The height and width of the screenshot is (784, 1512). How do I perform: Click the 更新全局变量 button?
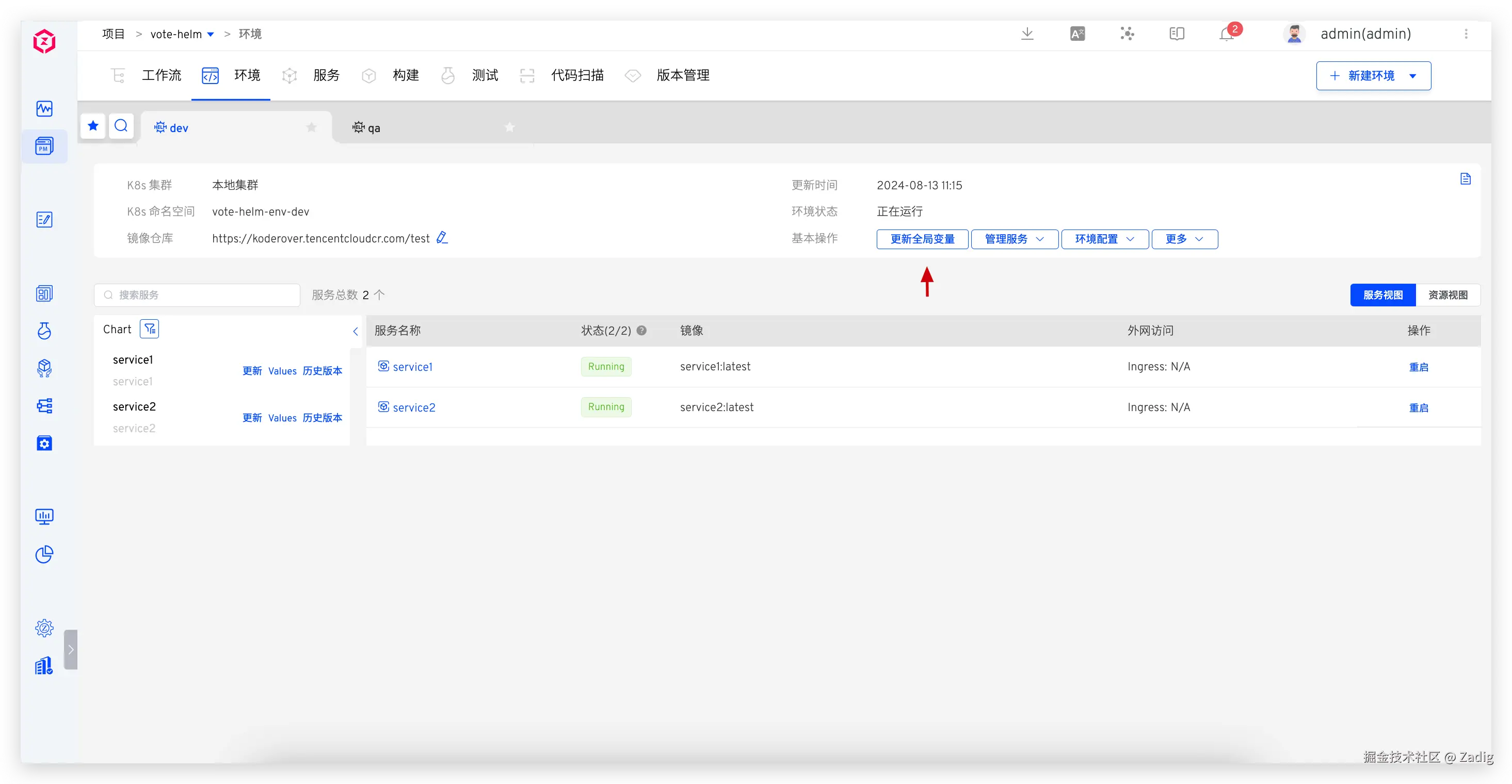(922, 239)
